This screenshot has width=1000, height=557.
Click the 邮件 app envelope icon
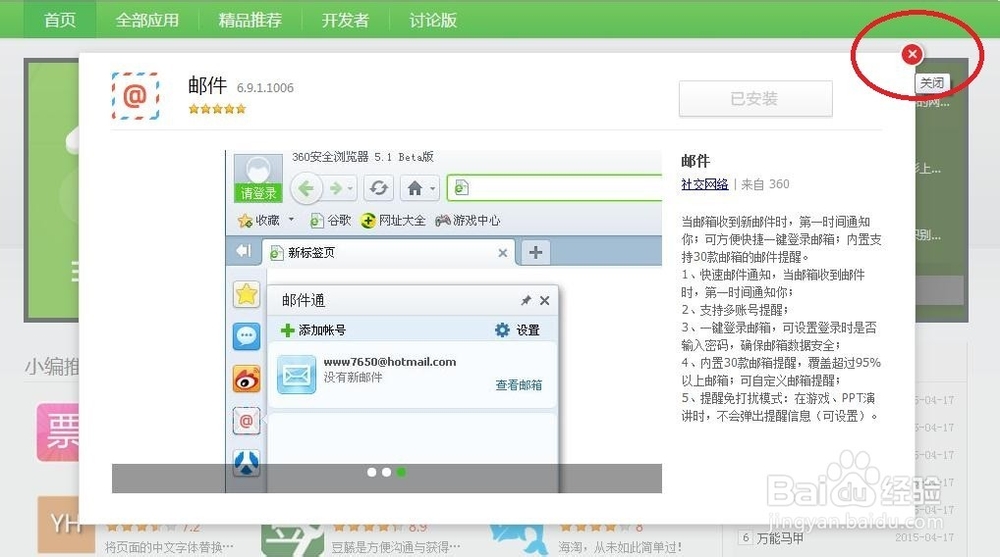(135, 96)
